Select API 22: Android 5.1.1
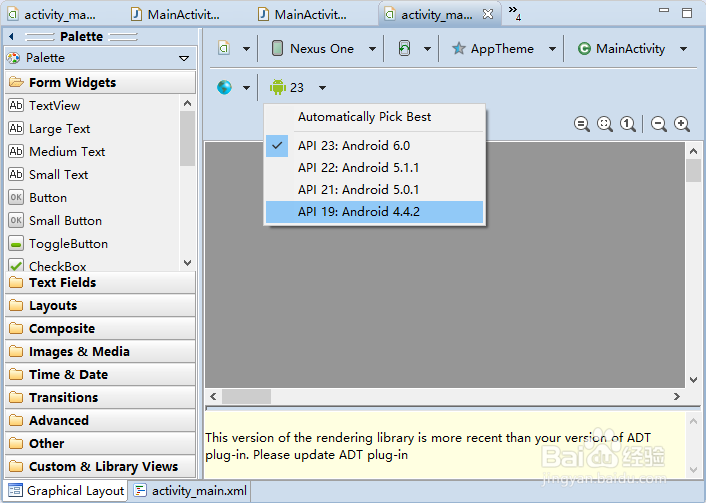The width and height of the screenshot is (706, 503). coord(374,168)
